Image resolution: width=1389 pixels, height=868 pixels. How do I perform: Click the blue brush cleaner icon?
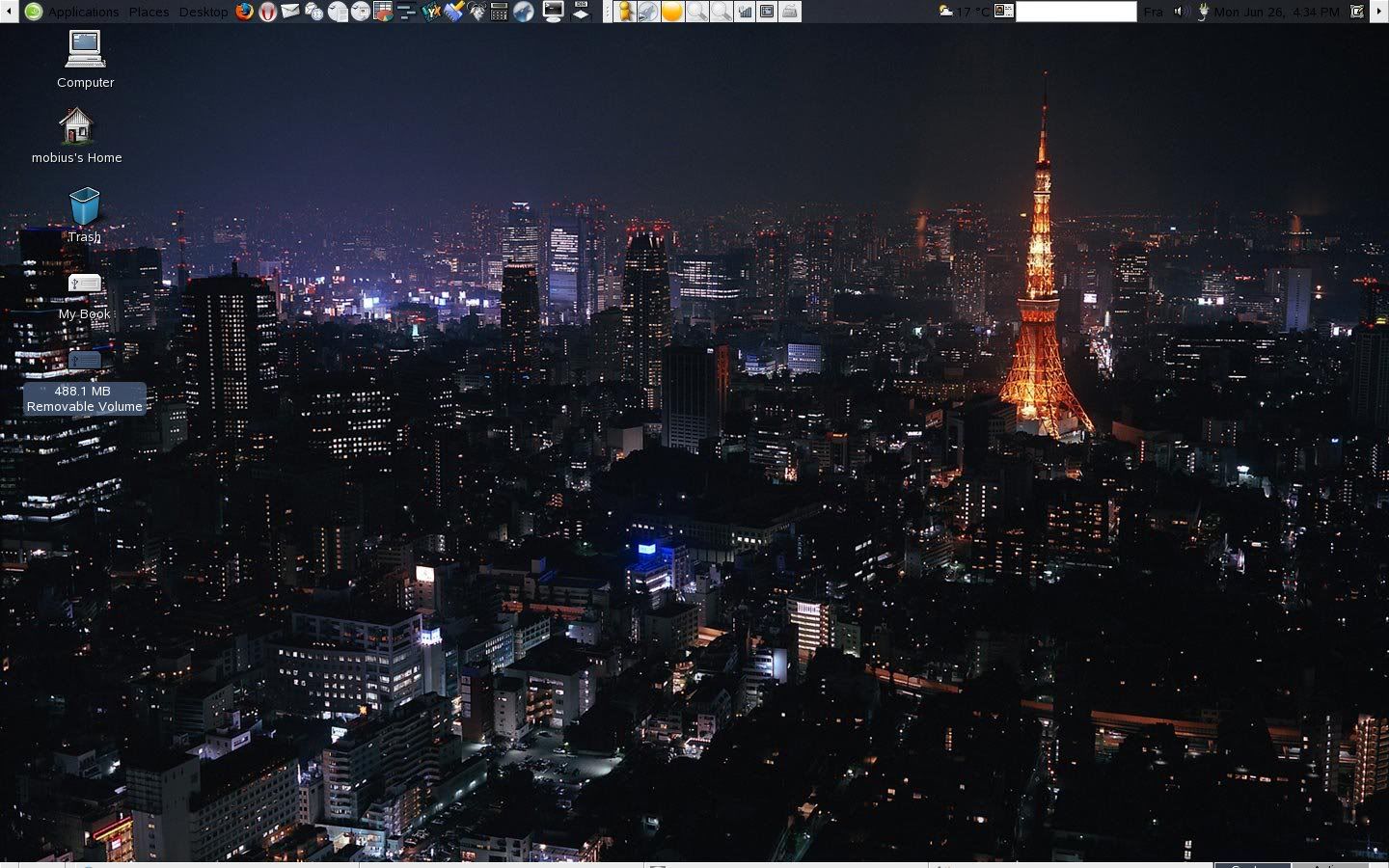tap(454, 12)
